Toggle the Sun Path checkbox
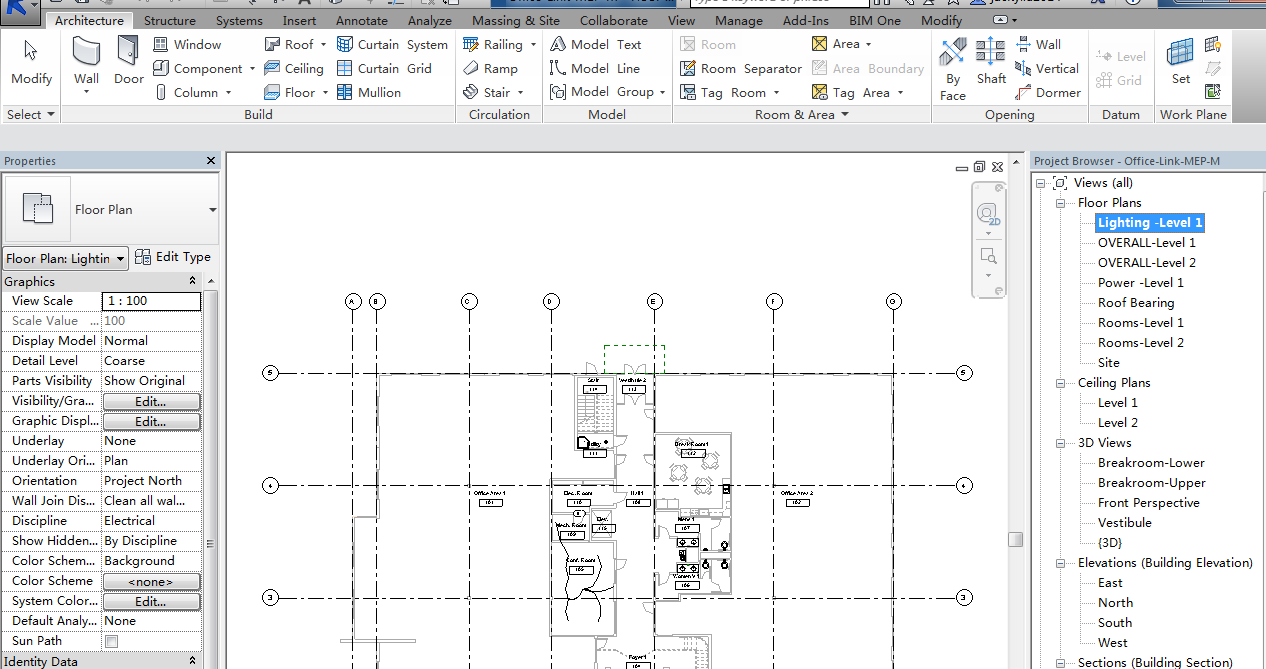Screen dimensions: 1266x669 click(x=112, y=641)
